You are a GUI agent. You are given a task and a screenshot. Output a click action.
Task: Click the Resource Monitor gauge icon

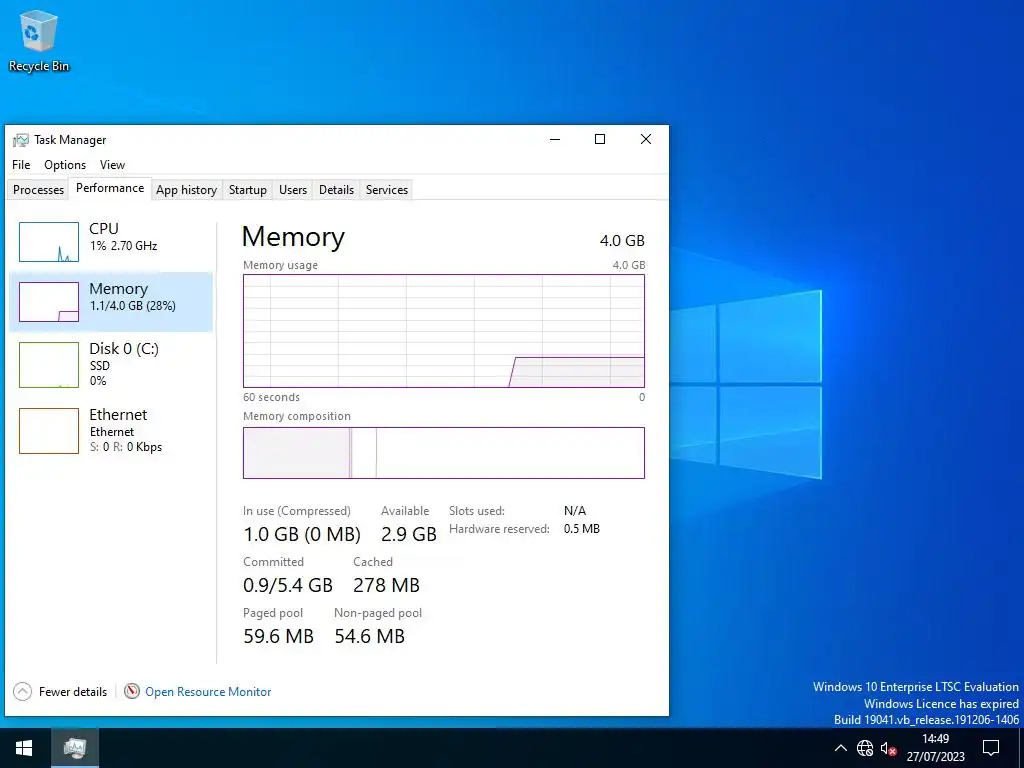coord(132,691)
